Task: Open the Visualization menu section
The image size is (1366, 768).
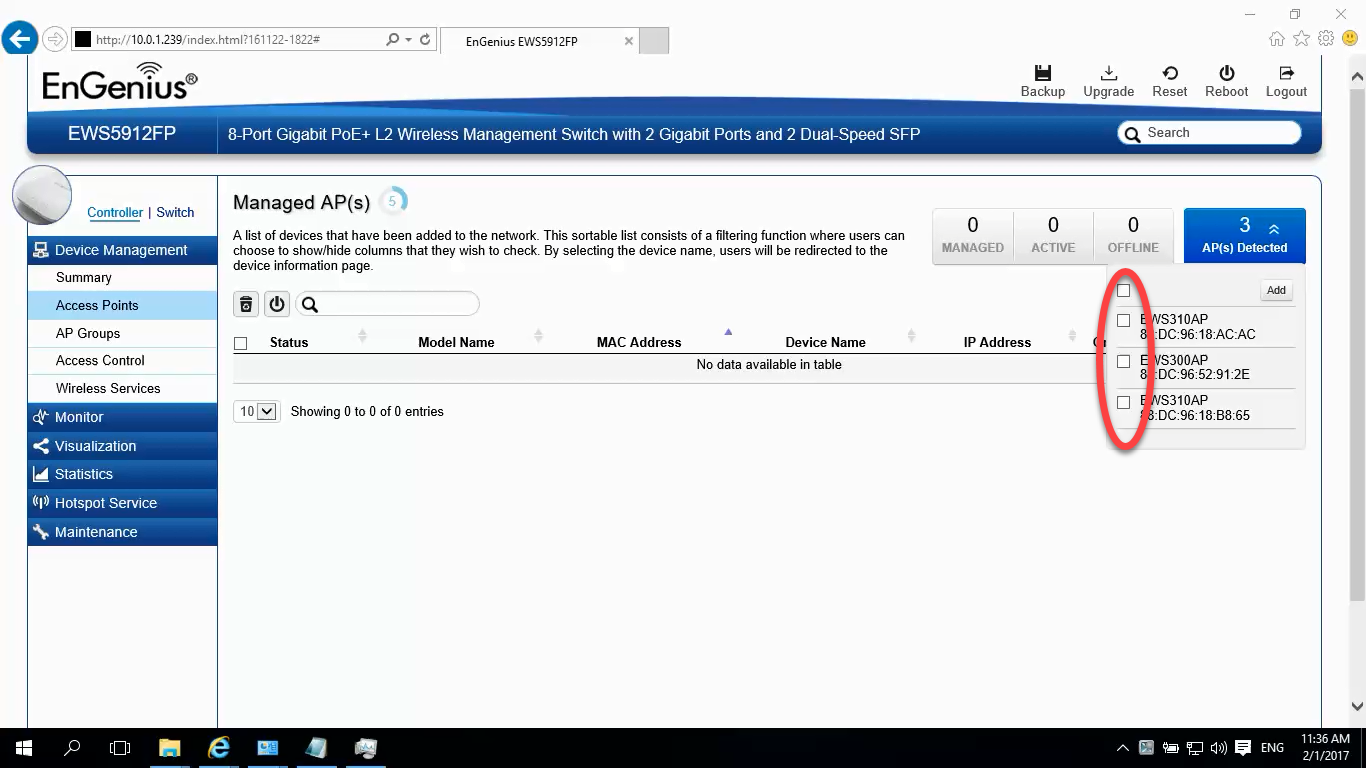Action: [122, 446]
